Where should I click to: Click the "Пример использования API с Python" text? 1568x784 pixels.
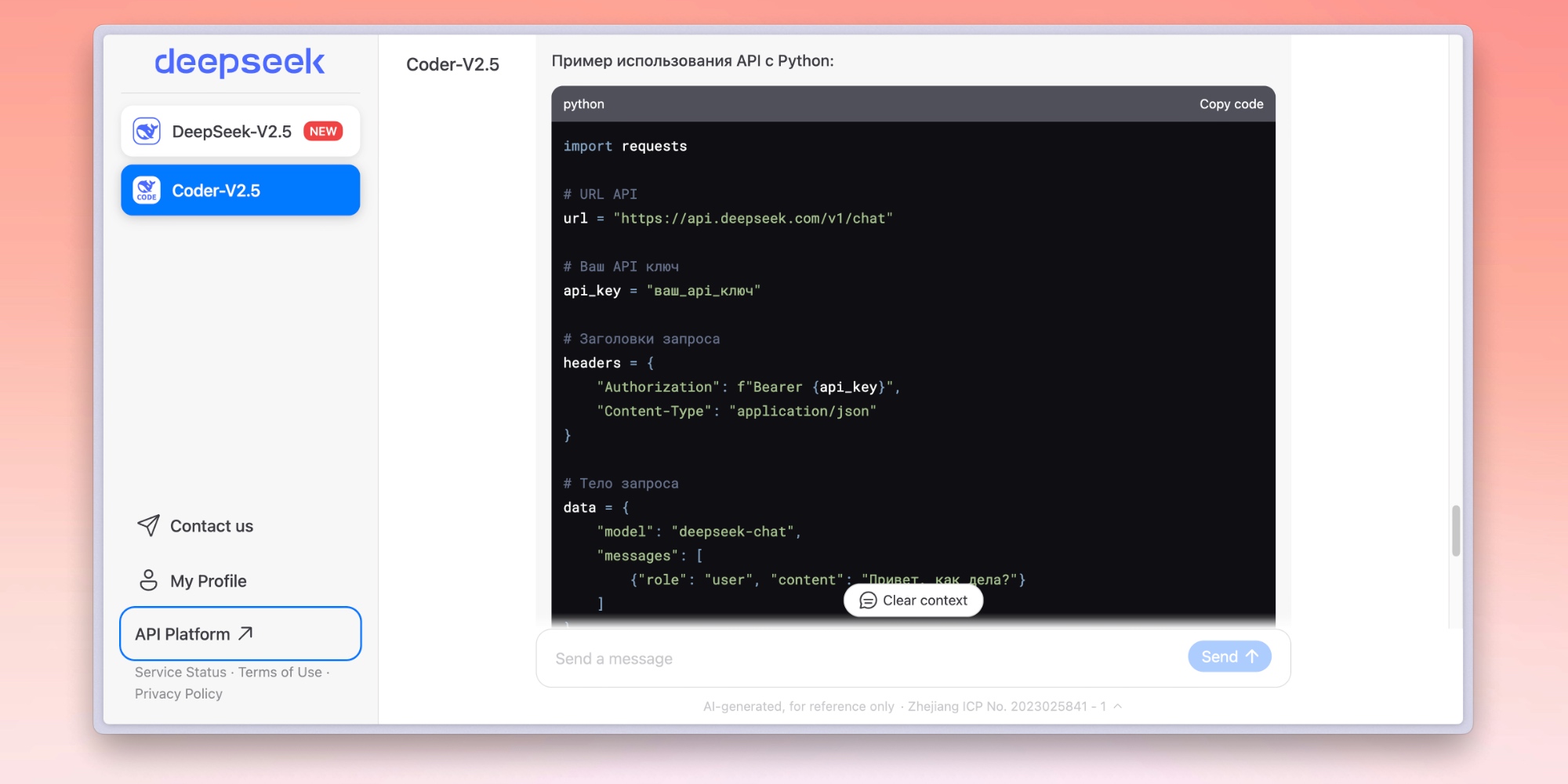pyautogui.click(x=692, y=61)
